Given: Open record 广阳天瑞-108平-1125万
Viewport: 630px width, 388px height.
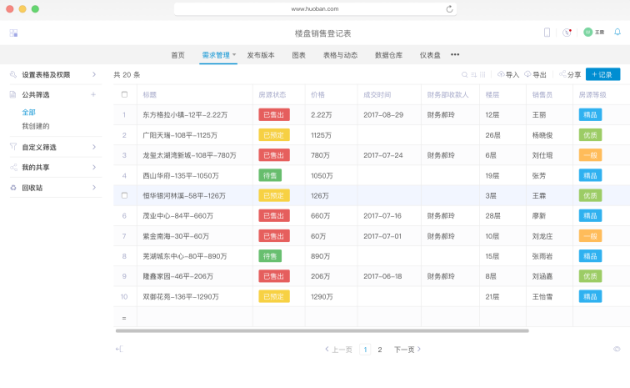Looking at the screenshot, I should point(180,135).
